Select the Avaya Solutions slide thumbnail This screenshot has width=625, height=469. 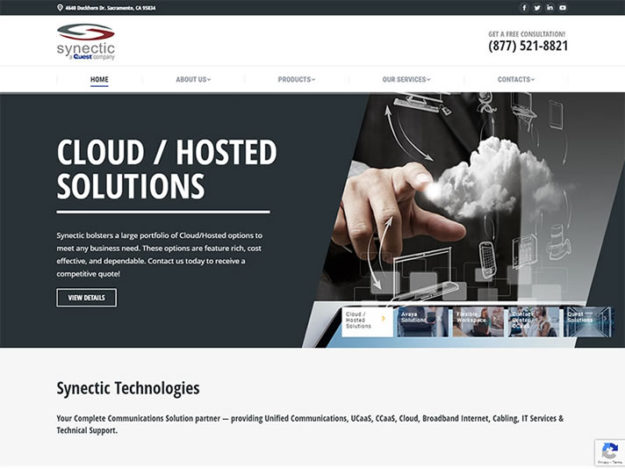tap(423, 321)
